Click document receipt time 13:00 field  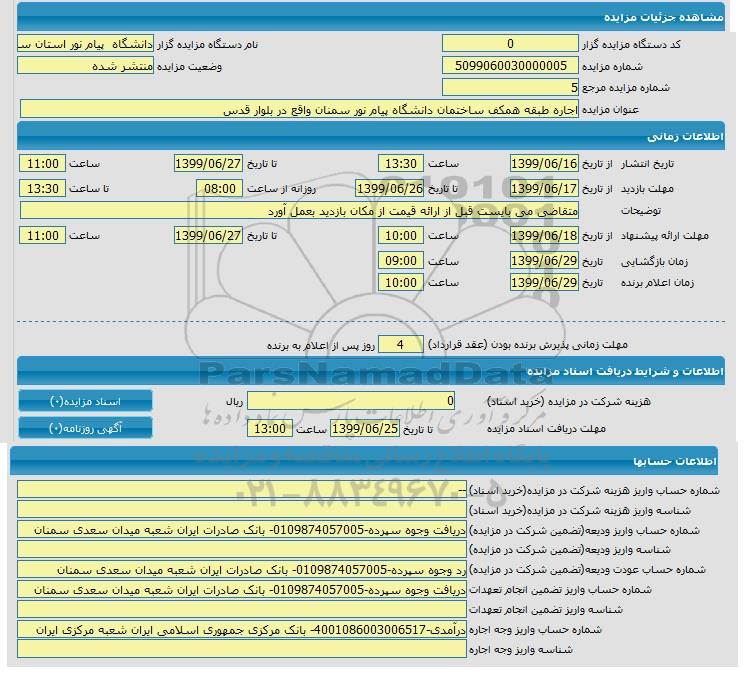click(x=270, y=428)
